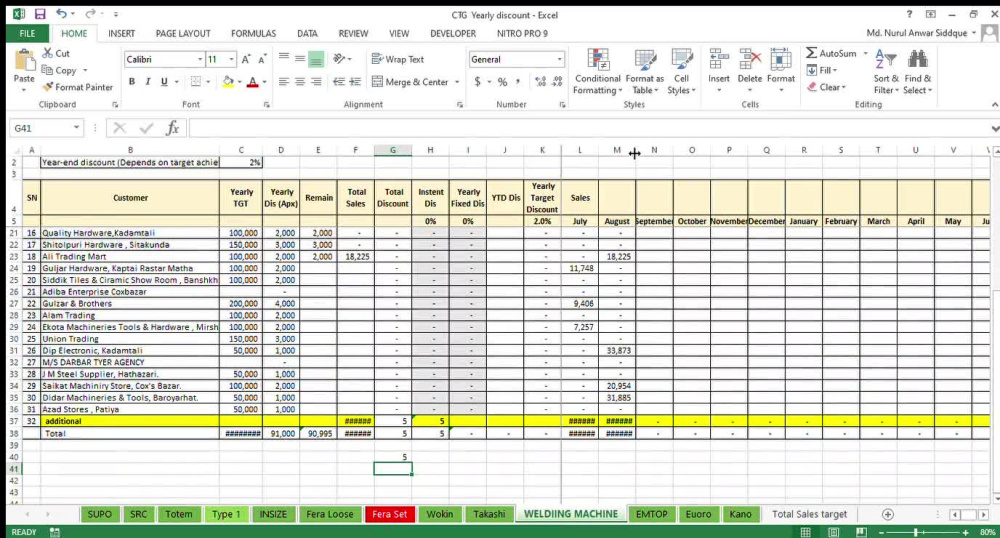Click the Paste clipboard icon

tap(24, 61)
